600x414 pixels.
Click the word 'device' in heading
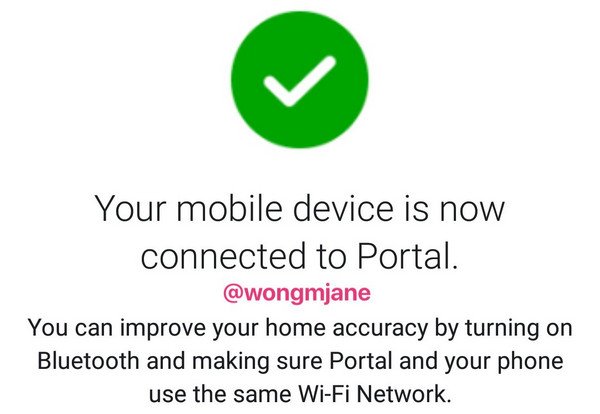click(x=344, y=208)
